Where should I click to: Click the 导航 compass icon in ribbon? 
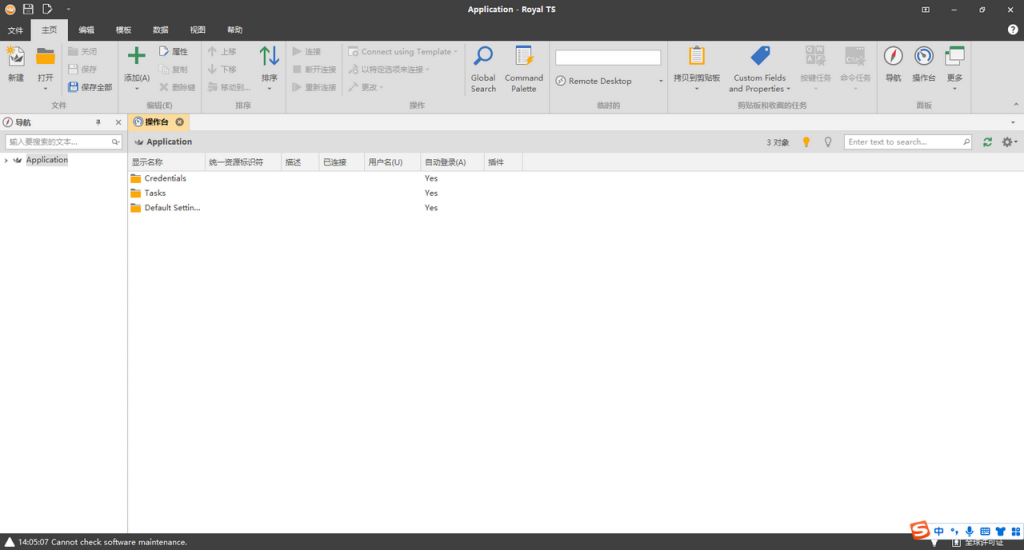coord(893,57)
